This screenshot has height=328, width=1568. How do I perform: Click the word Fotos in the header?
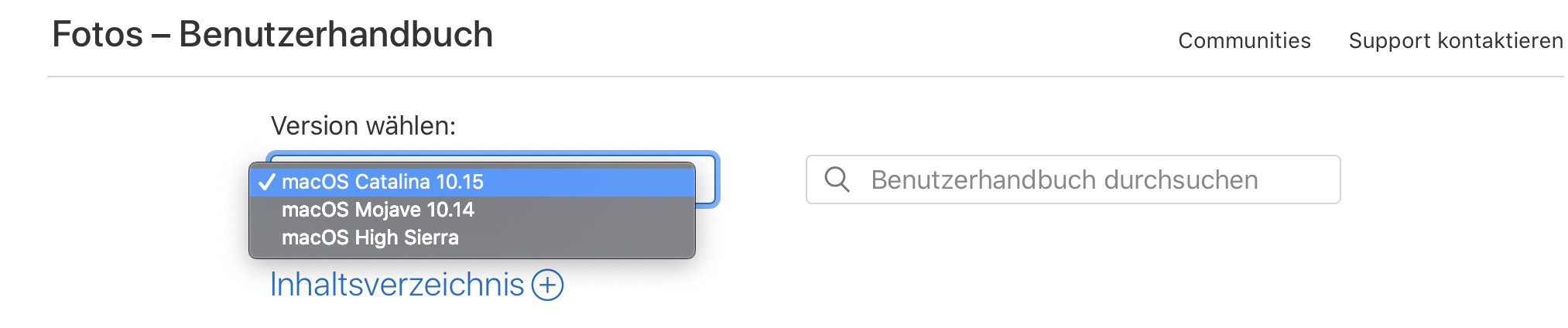[x=98, y=35]
